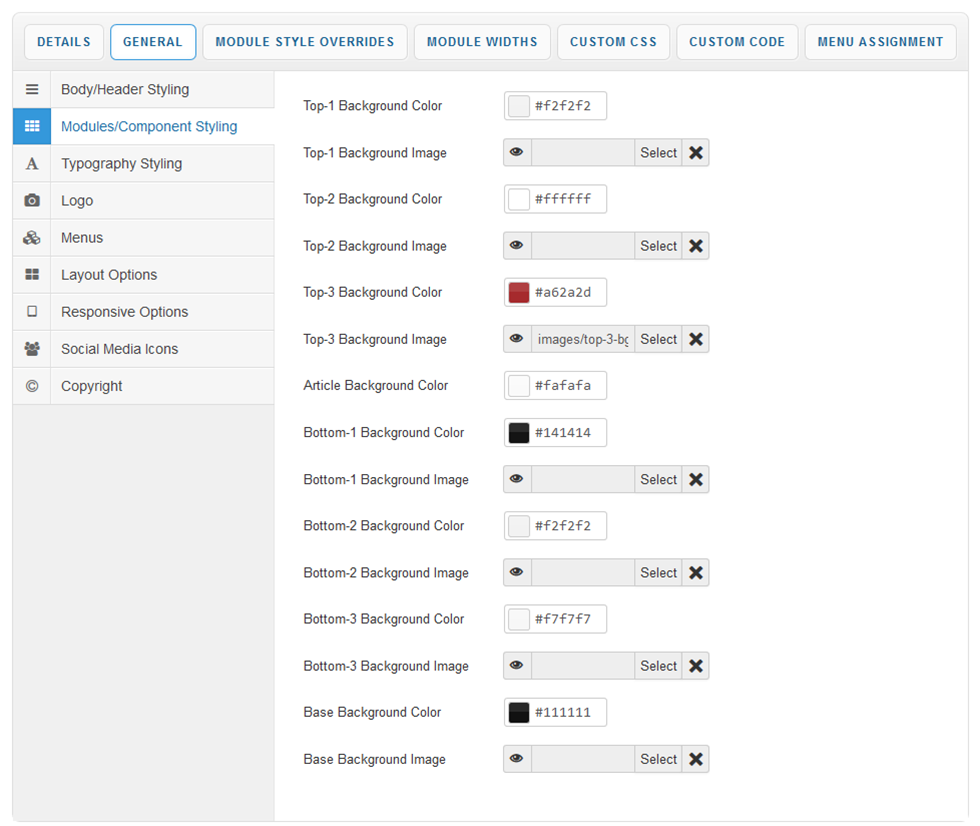
Task: Open the Menu Assignment tab
Action: [880, 42]
